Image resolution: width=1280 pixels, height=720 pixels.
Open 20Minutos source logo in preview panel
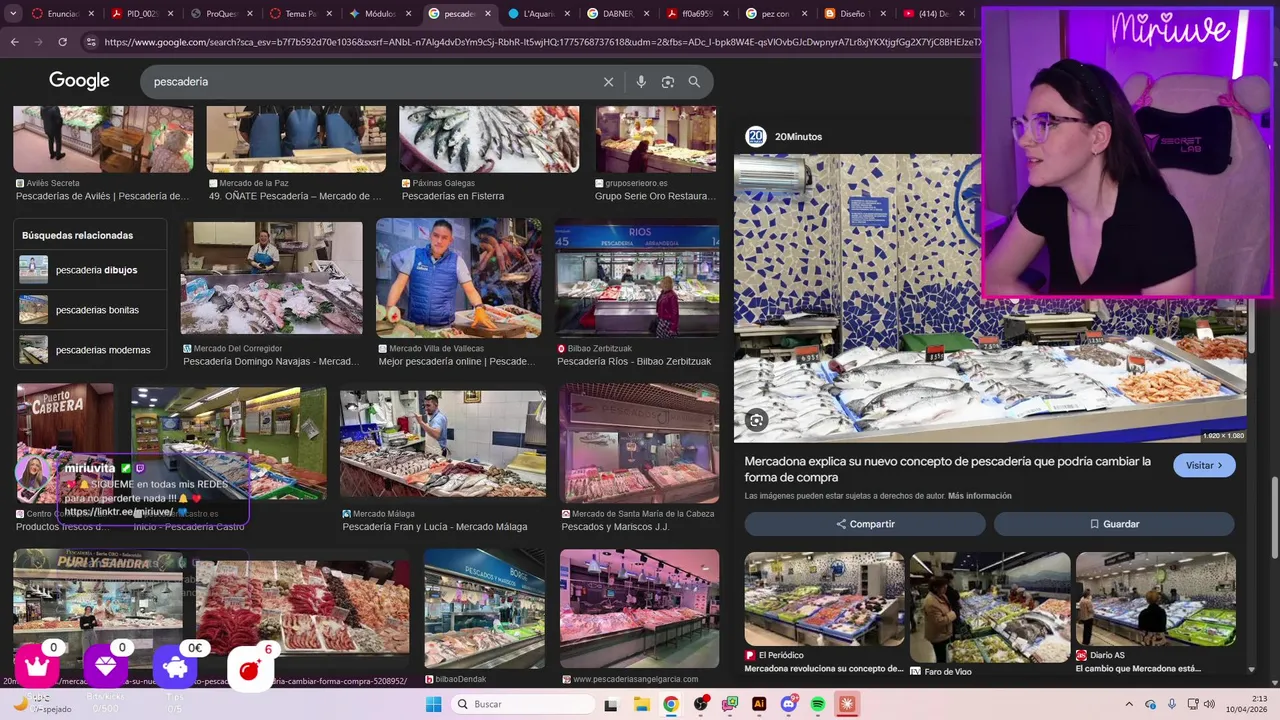tap(756, 137)
